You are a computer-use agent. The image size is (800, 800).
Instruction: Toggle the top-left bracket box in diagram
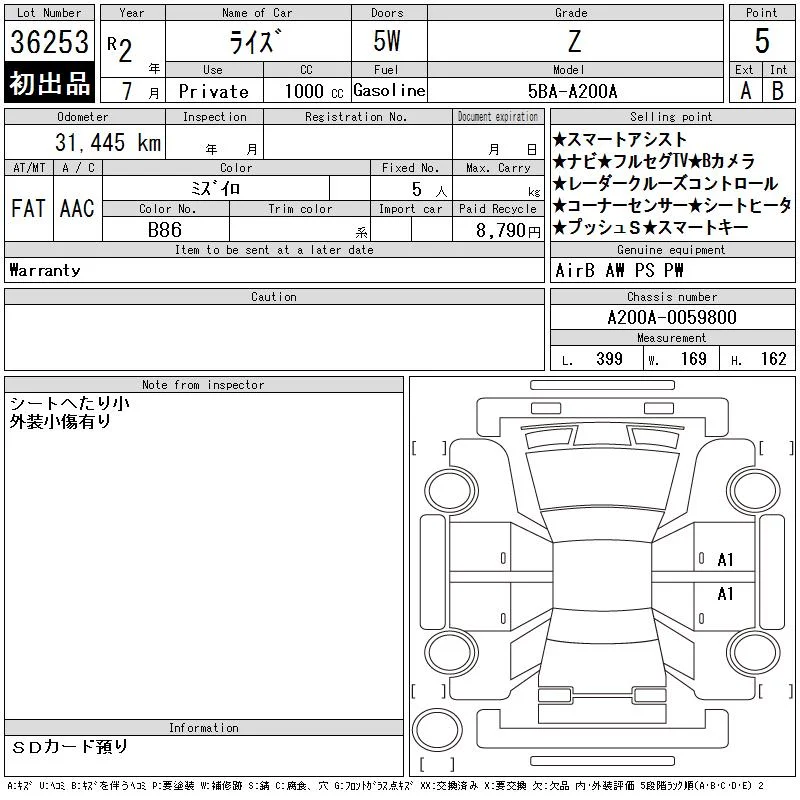tap(429, 447)
